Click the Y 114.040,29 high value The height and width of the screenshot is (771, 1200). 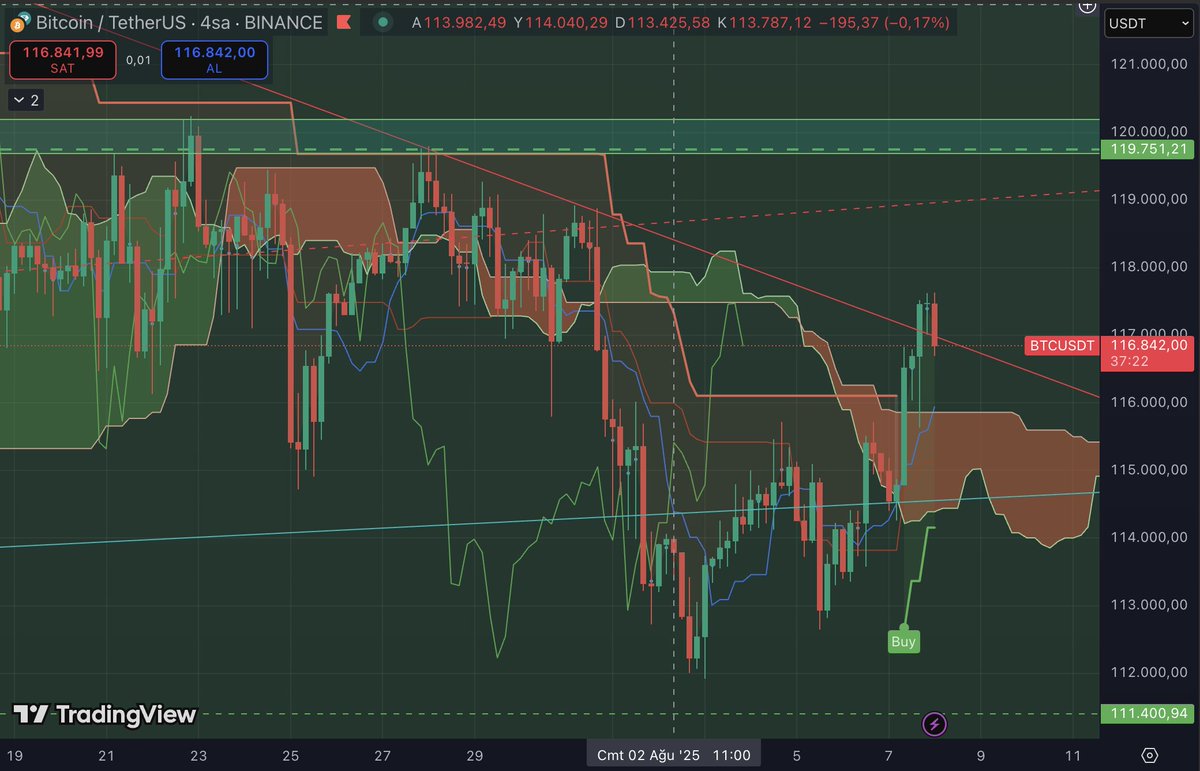(560, 22)
